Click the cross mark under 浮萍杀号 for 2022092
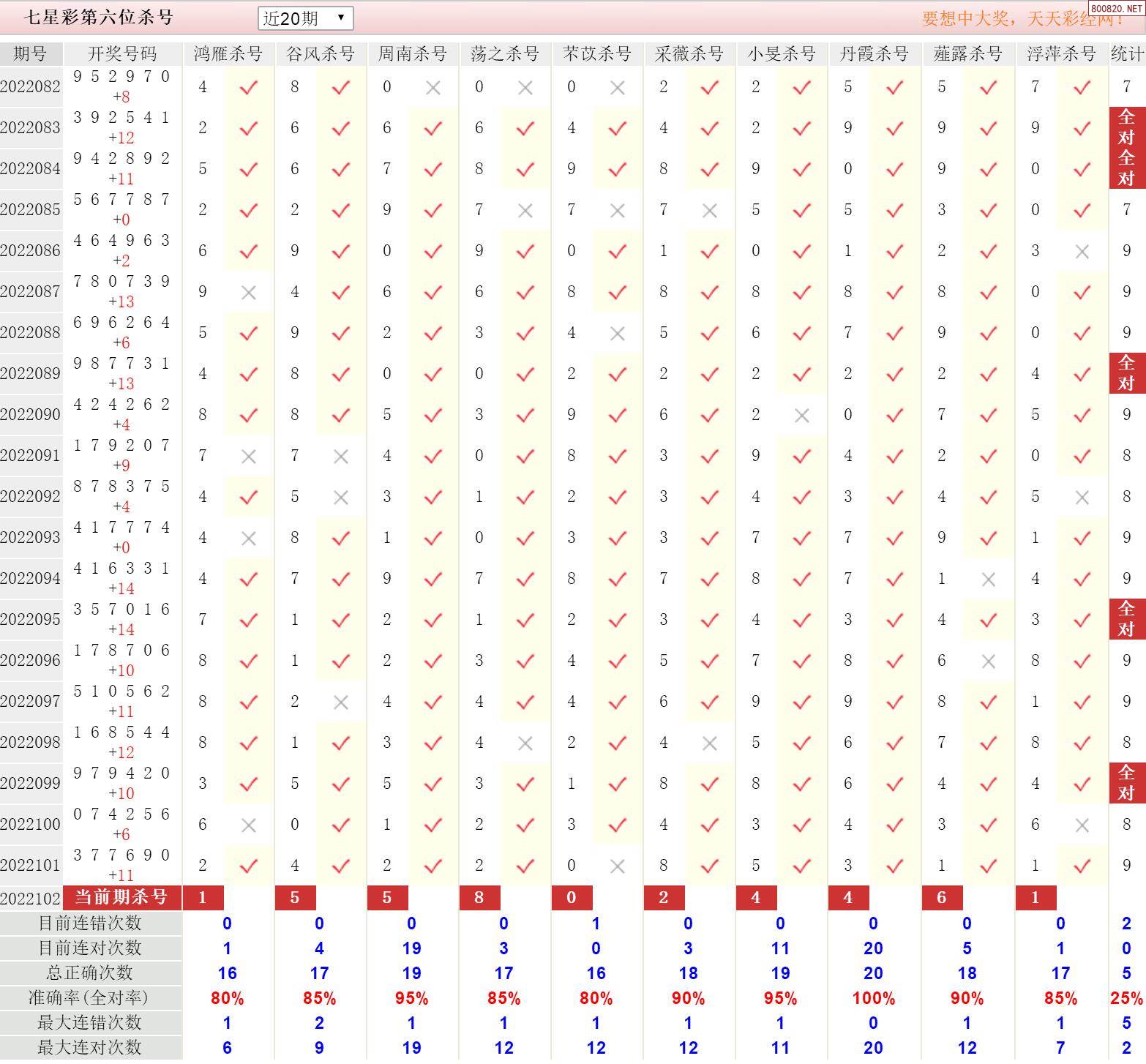This screenshot has width=1146, height=1064. click(1082, 498)
